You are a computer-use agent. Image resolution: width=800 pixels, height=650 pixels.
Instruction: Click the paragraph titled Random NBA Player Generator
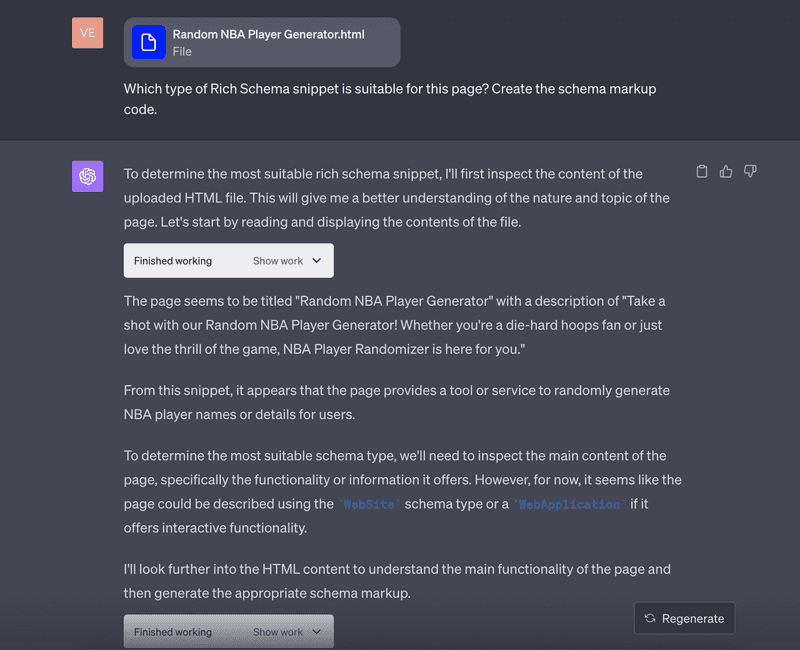pyautogui.click(x=394, y=325)
